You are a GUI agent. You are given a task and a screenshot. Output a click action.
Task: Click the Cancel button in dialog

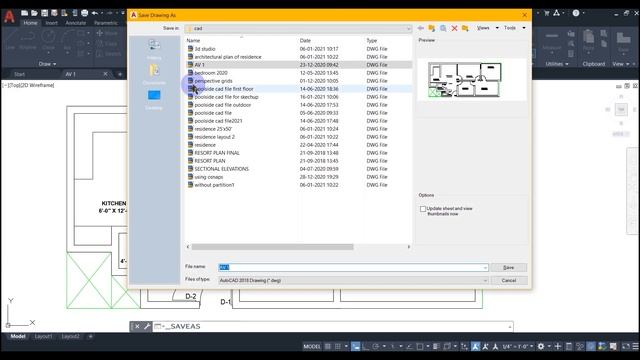pos(509,281)
